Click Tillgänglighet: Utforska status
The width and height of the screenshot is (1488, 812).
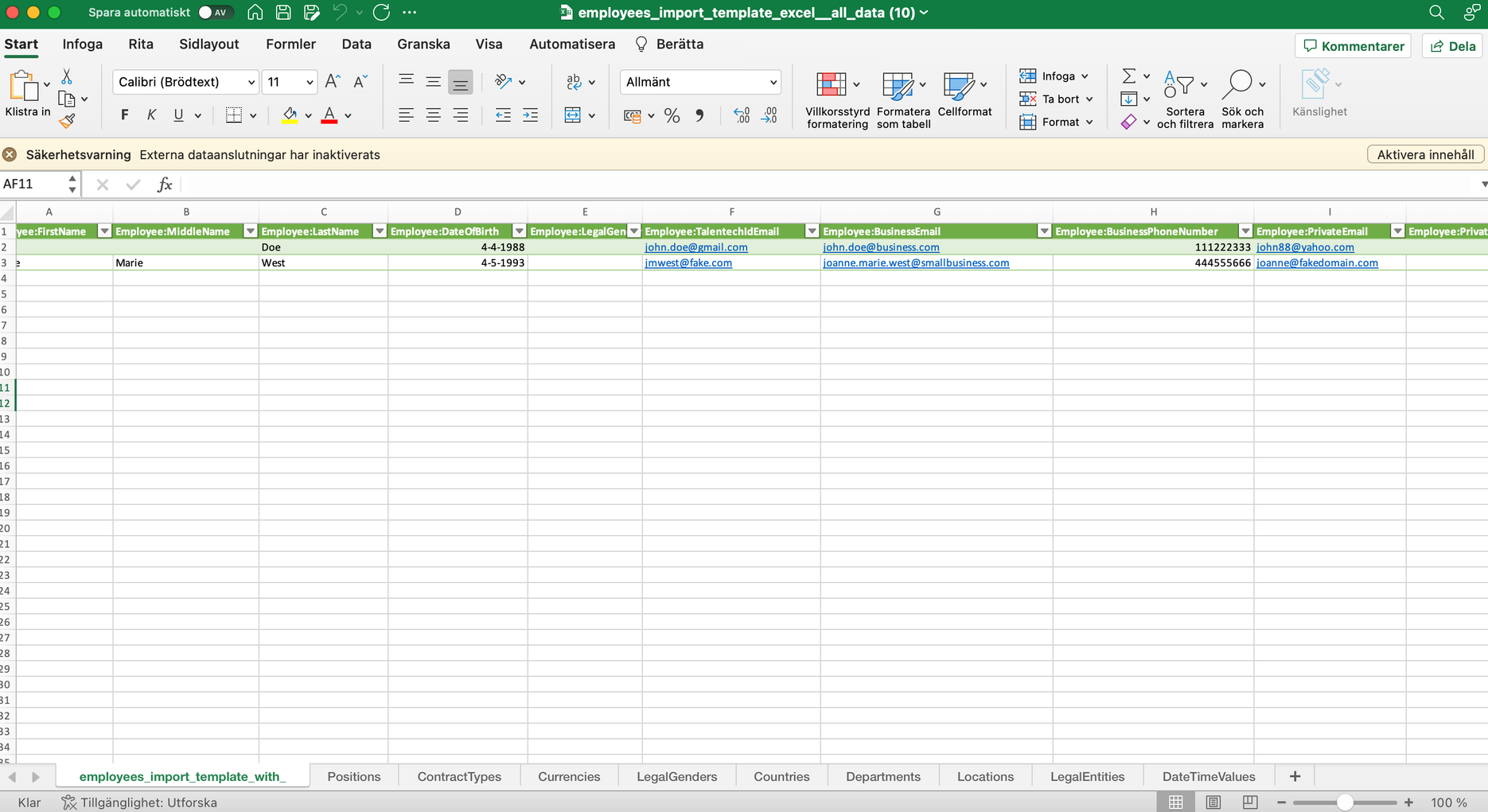140,802
